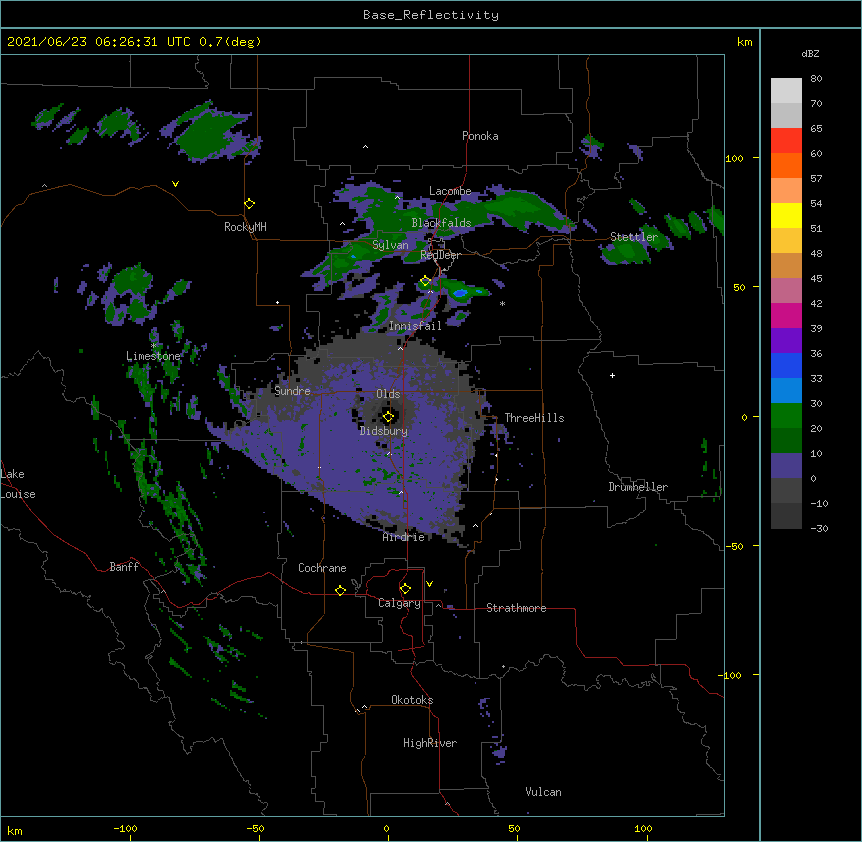
Task: Click the -100 tick on right axis
Action: coord(732,675)
